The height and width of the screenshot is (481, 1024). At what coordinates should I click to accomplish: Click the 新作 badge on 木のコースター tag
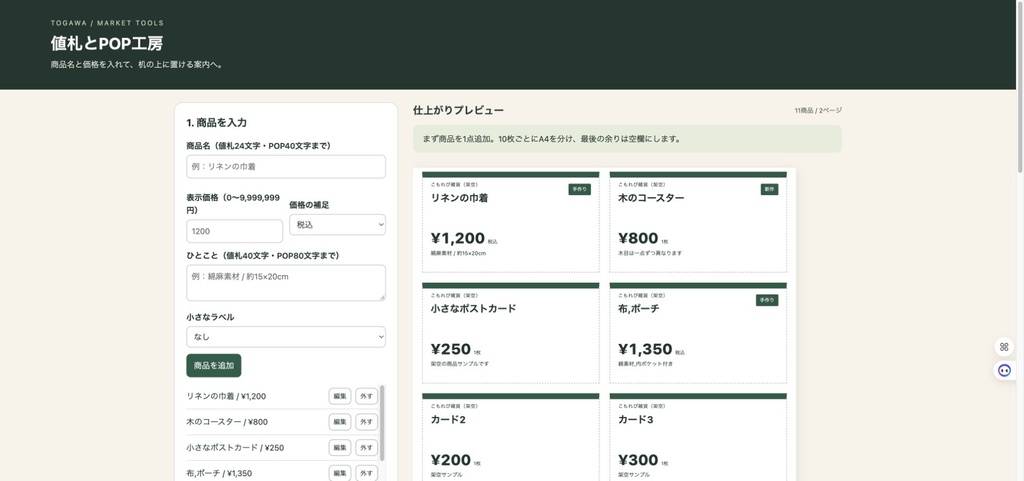[x=769, y=189]
